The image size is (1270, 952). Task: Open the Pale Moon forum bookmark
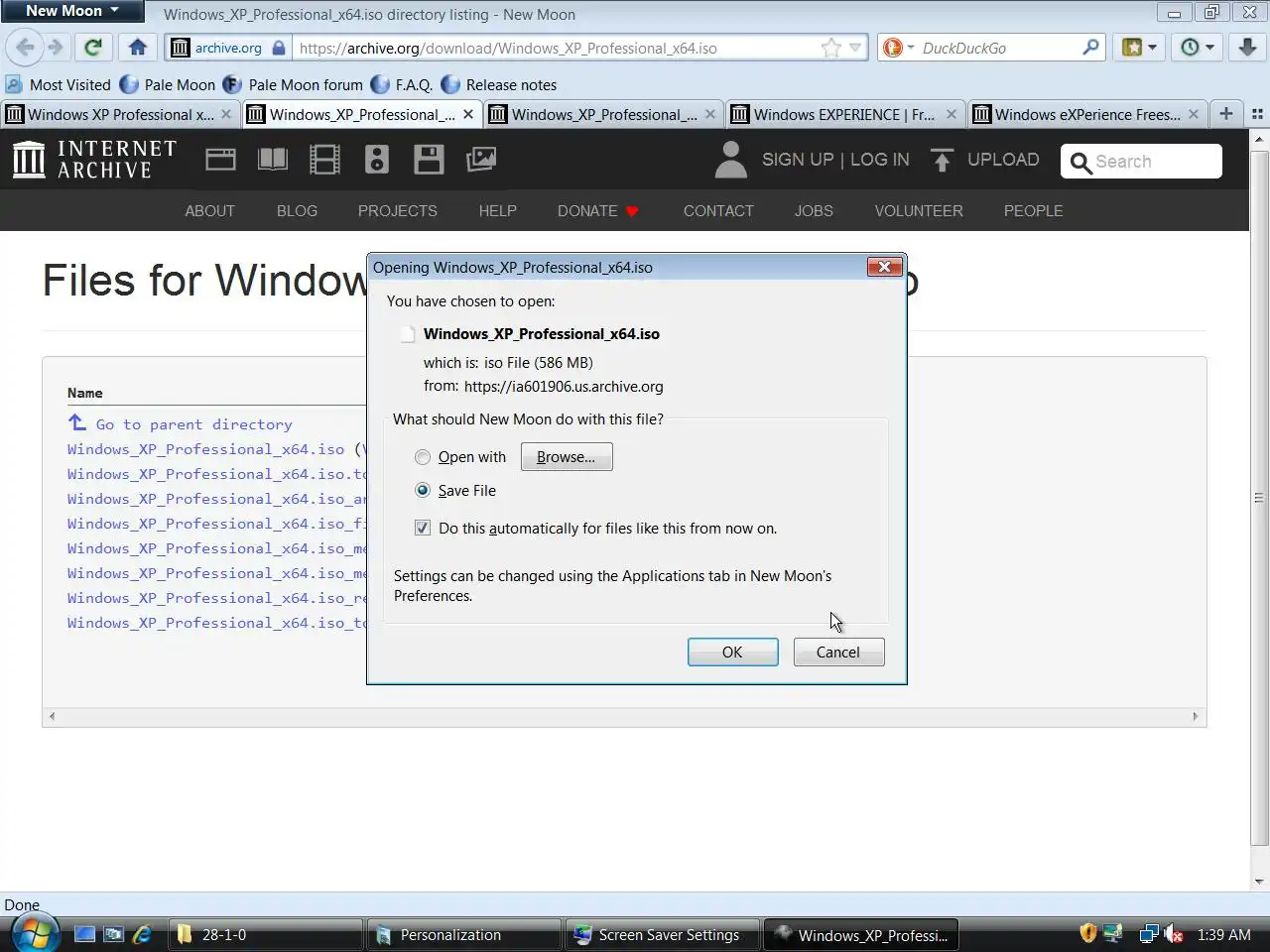293,85
